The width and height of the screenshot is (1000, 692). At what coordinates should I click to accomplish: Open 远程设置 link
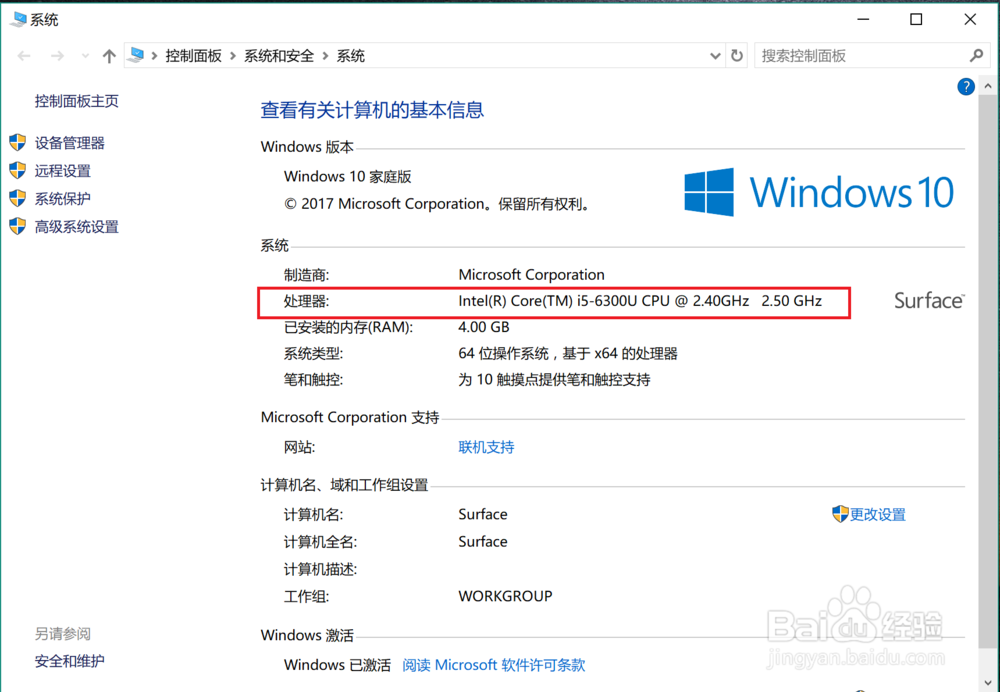(x=62, y=171)
